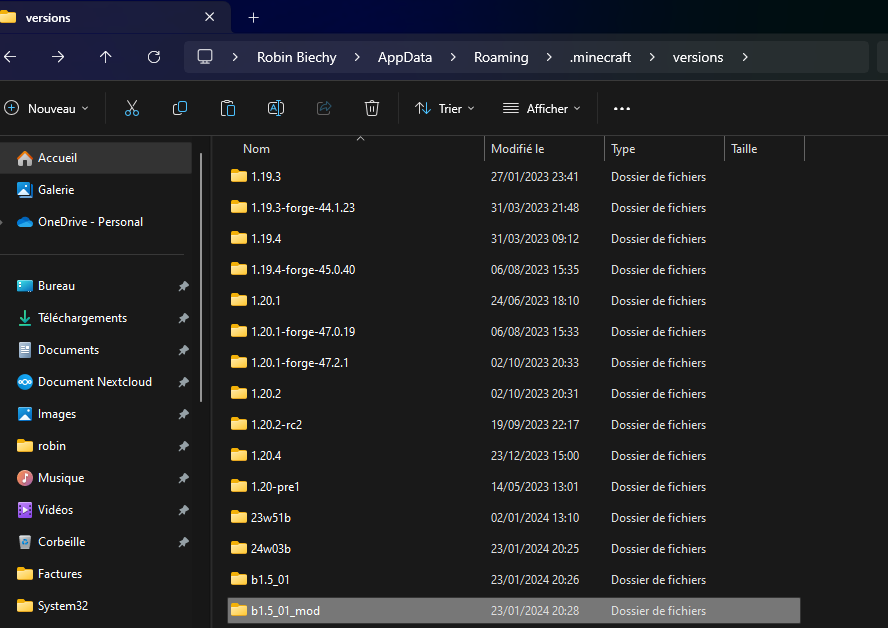Screen dimensions: 888x628
Task: Close the versions tab
Action: (210, 17)
